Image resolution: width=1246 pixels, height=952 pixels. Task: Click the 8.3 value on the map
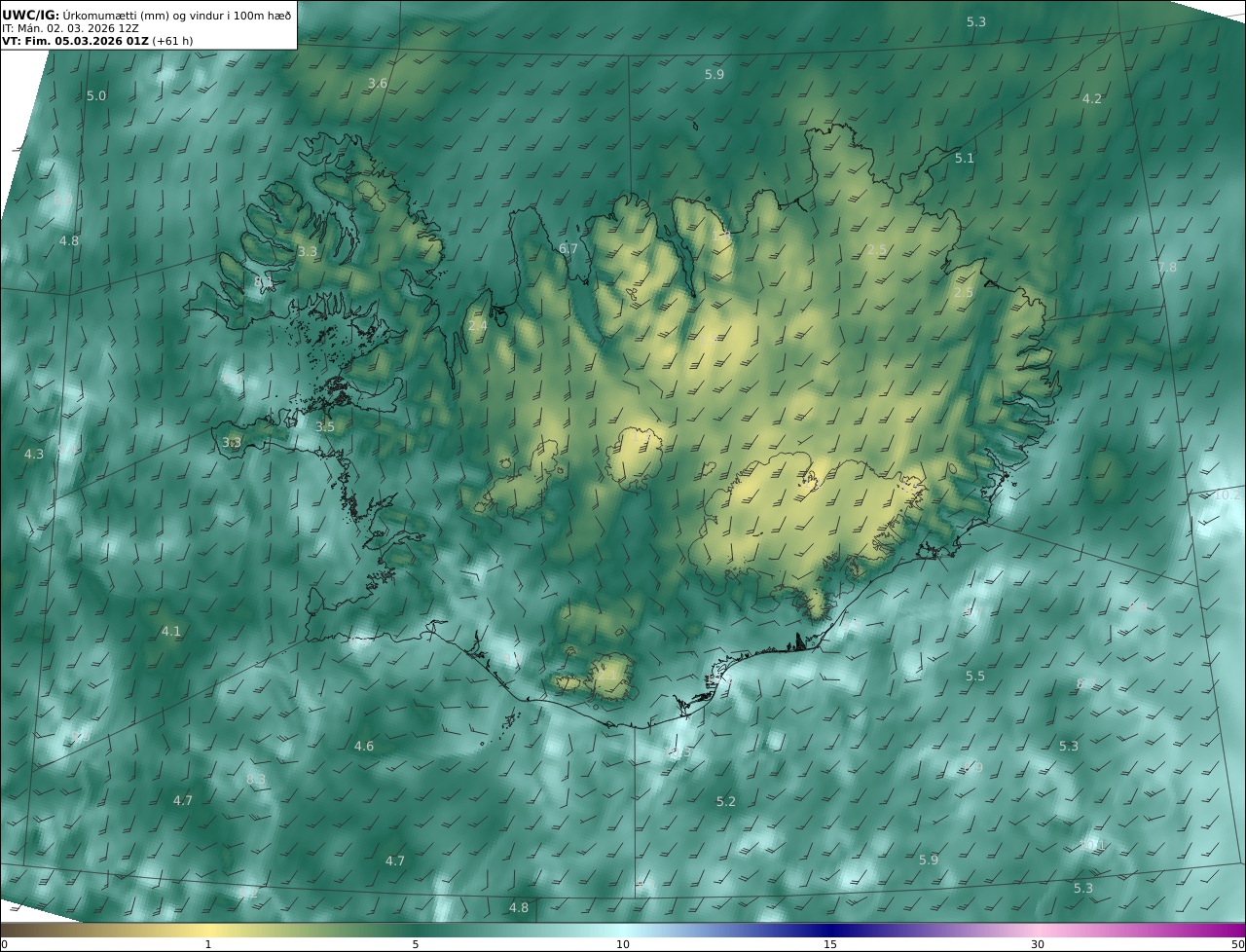256,780
